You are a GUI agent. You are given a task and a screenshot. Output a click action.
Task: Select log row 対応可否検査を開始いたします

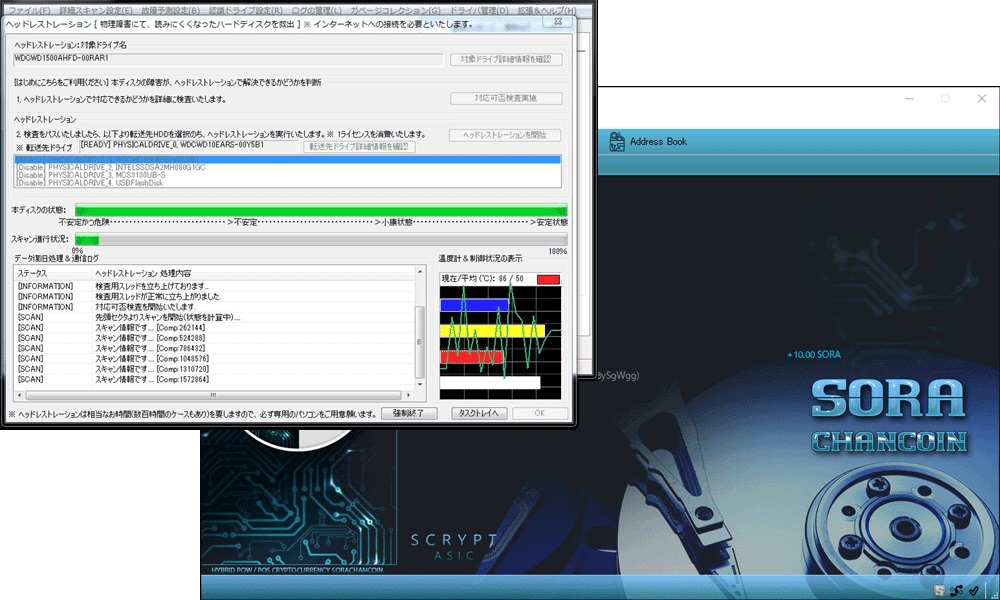214,307
